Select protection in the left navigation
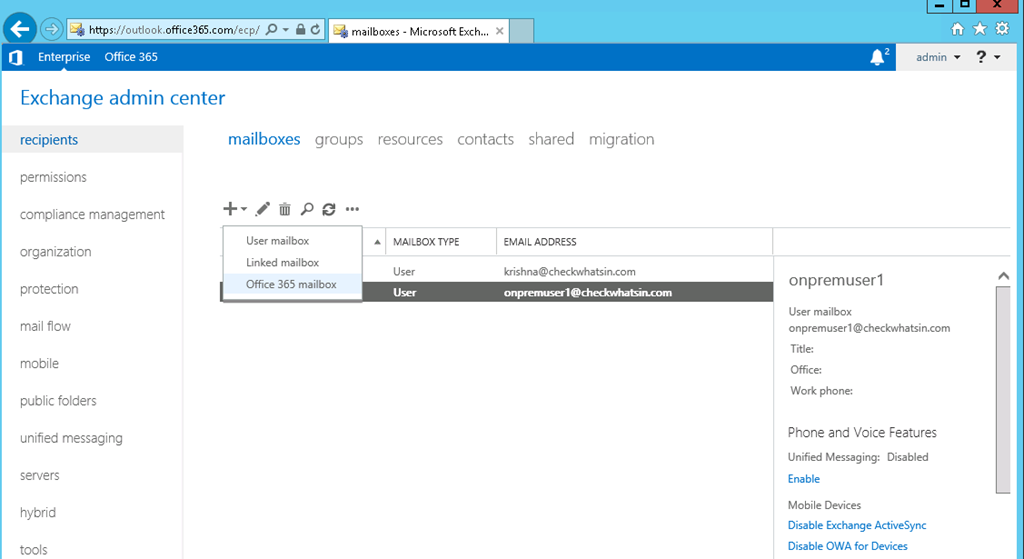The height and width of the screenshot is (559, 1024). [49, 289]
